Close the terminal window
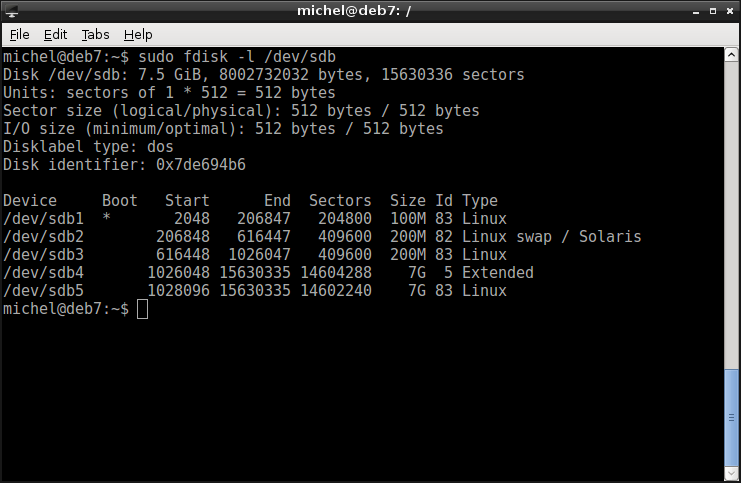 pyautogui.click(x=730, y=11)
